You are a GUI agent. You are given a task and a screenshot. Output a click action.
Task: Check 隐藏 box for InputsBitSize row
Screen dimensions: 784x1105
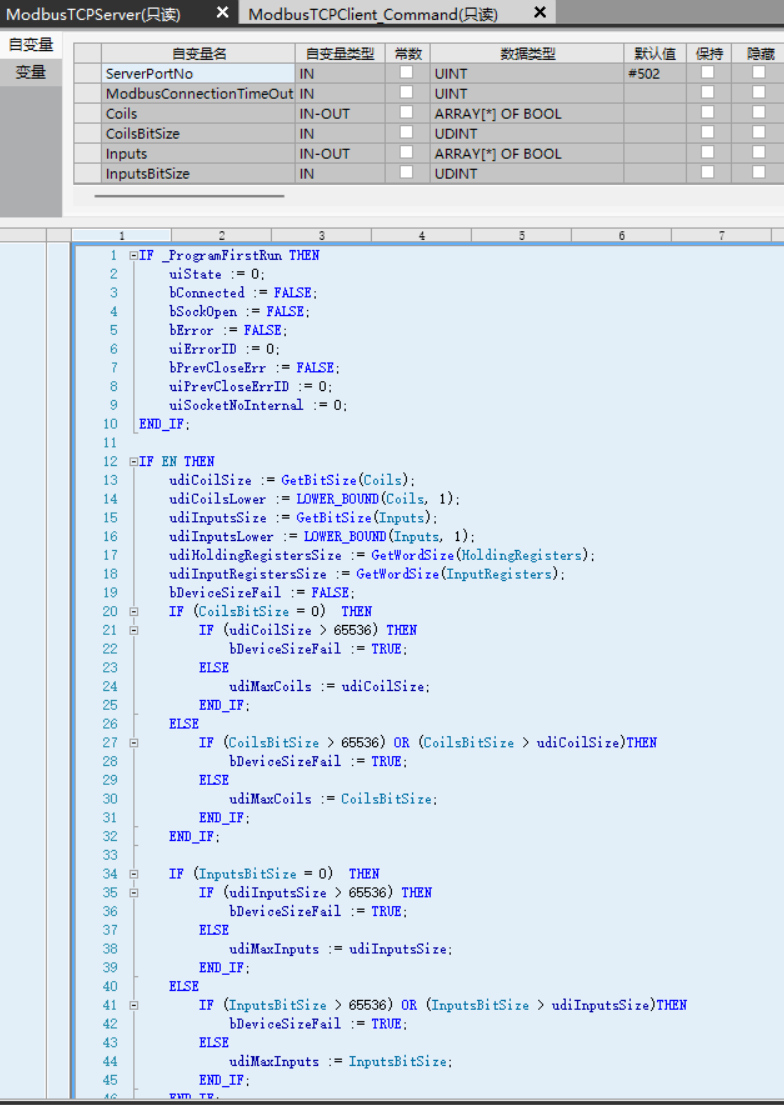(759, 173)
